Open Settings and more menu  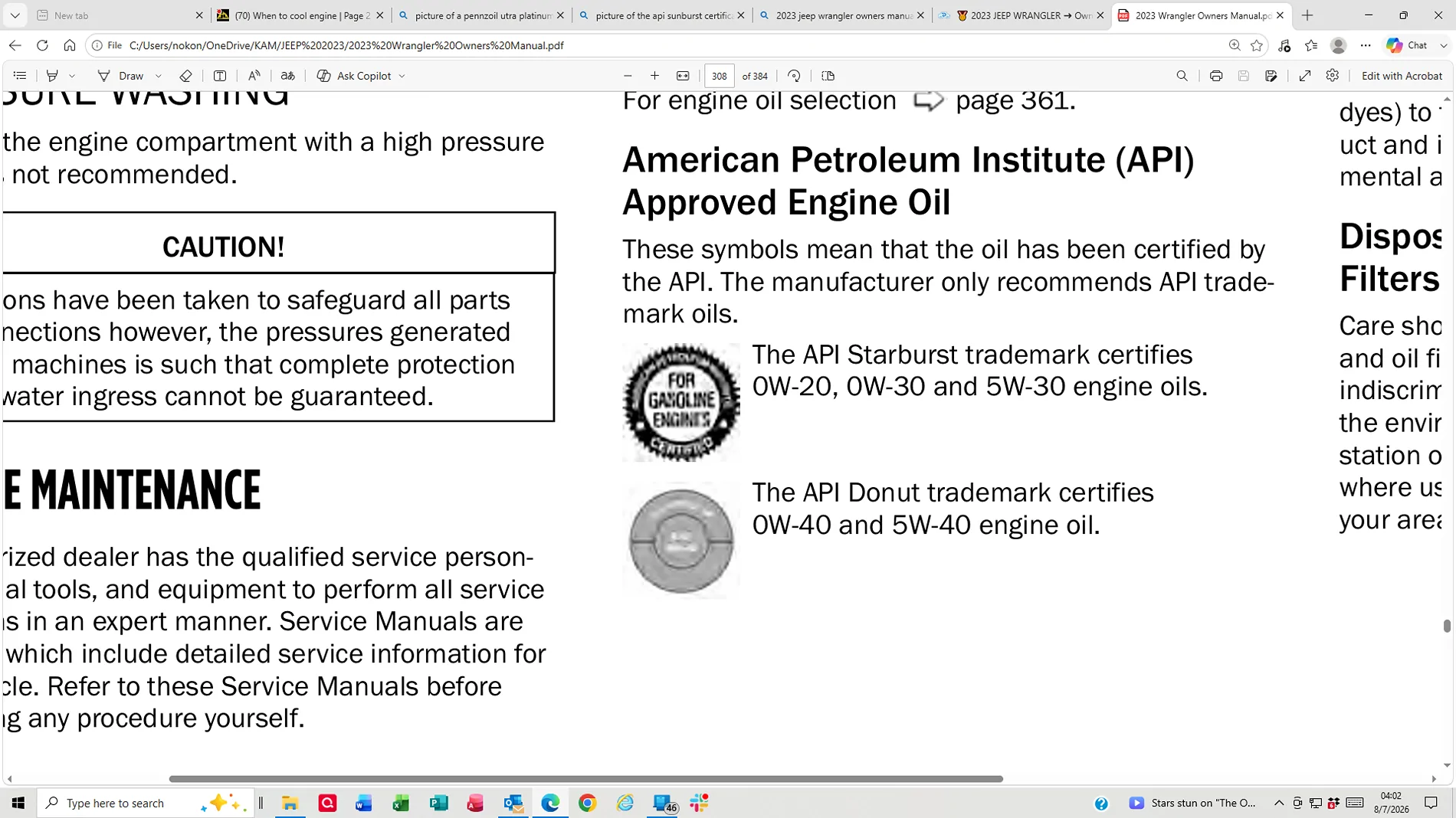click(x=1366, y=45)
